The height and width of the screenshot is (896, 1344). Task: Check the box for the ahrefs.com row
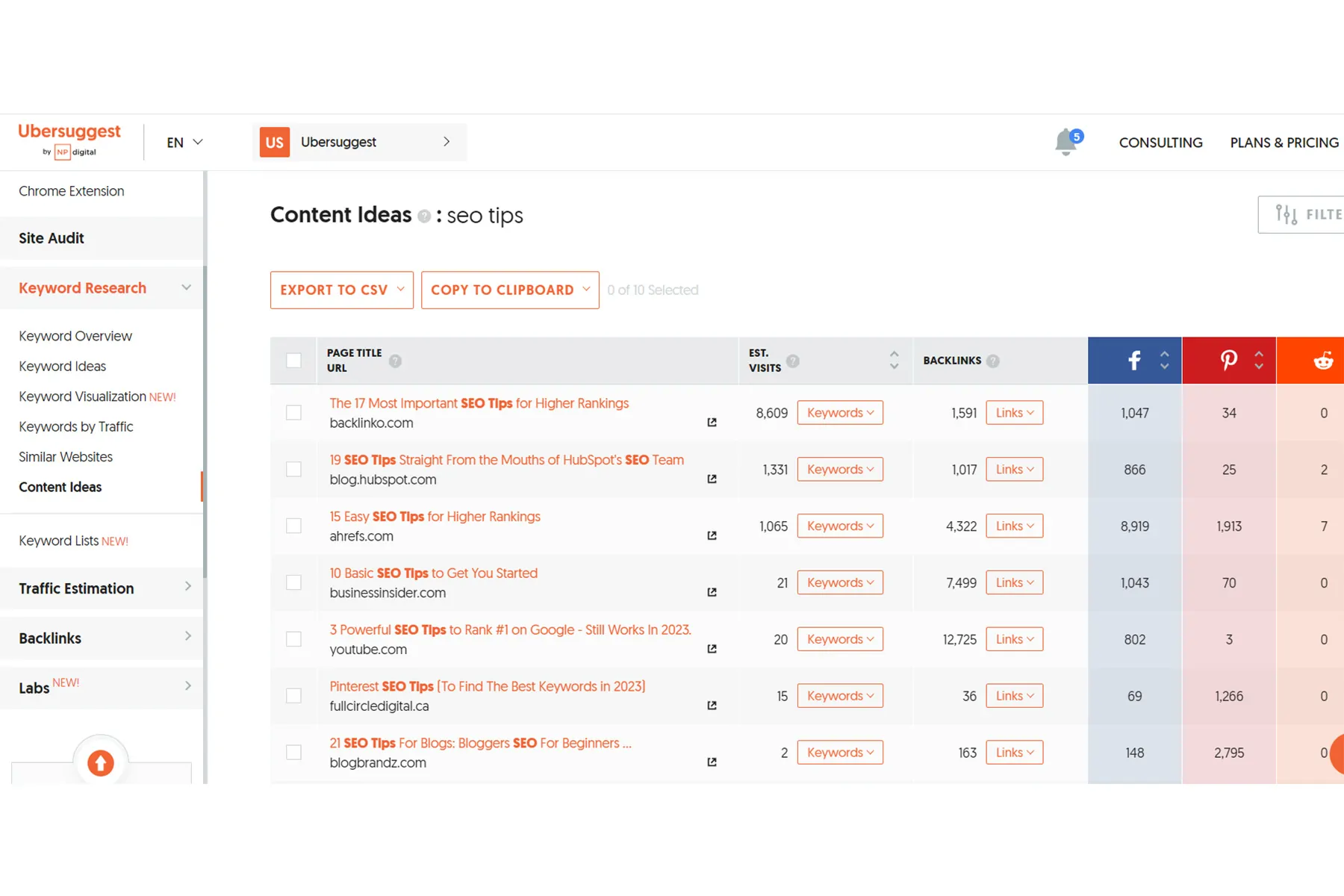294,526
